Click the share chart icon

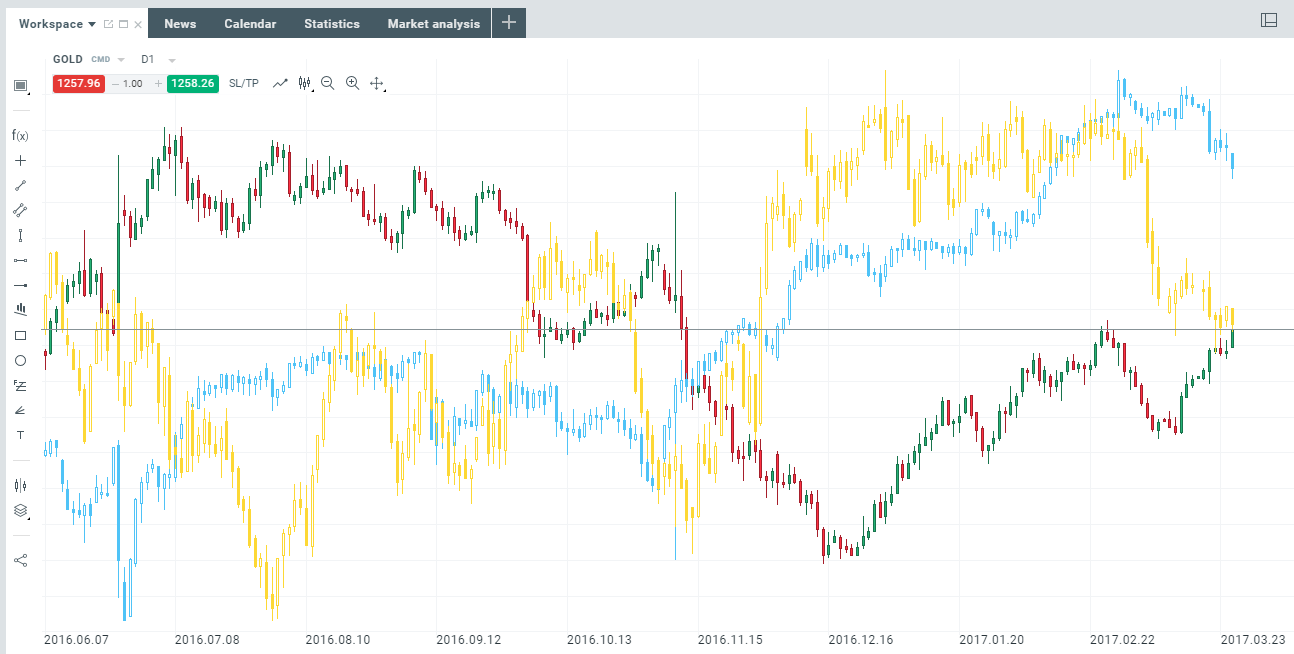[x=20, y=560]
